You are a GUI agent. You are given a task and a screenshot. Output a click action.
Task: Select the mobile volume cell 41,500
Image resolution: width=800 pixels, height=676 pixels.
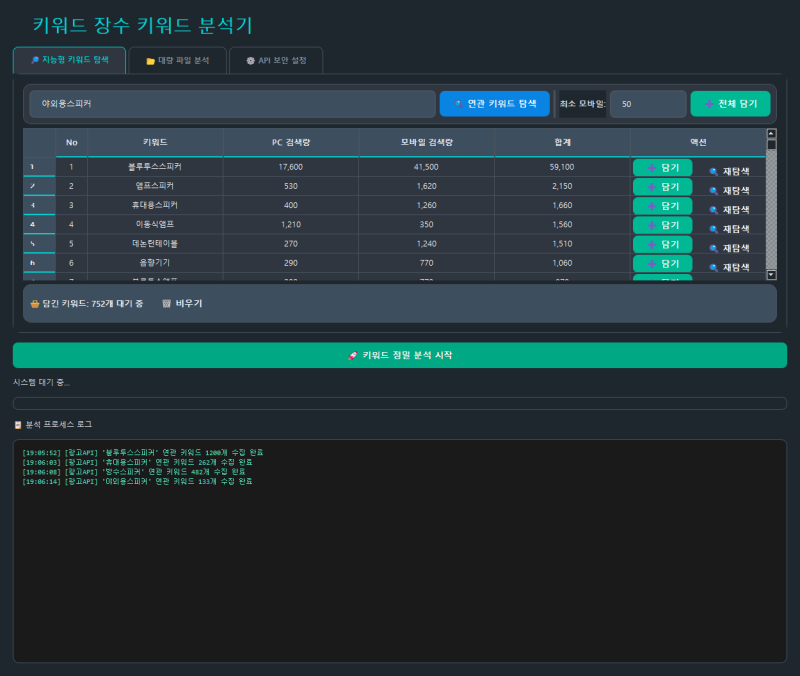click(427, 167)
